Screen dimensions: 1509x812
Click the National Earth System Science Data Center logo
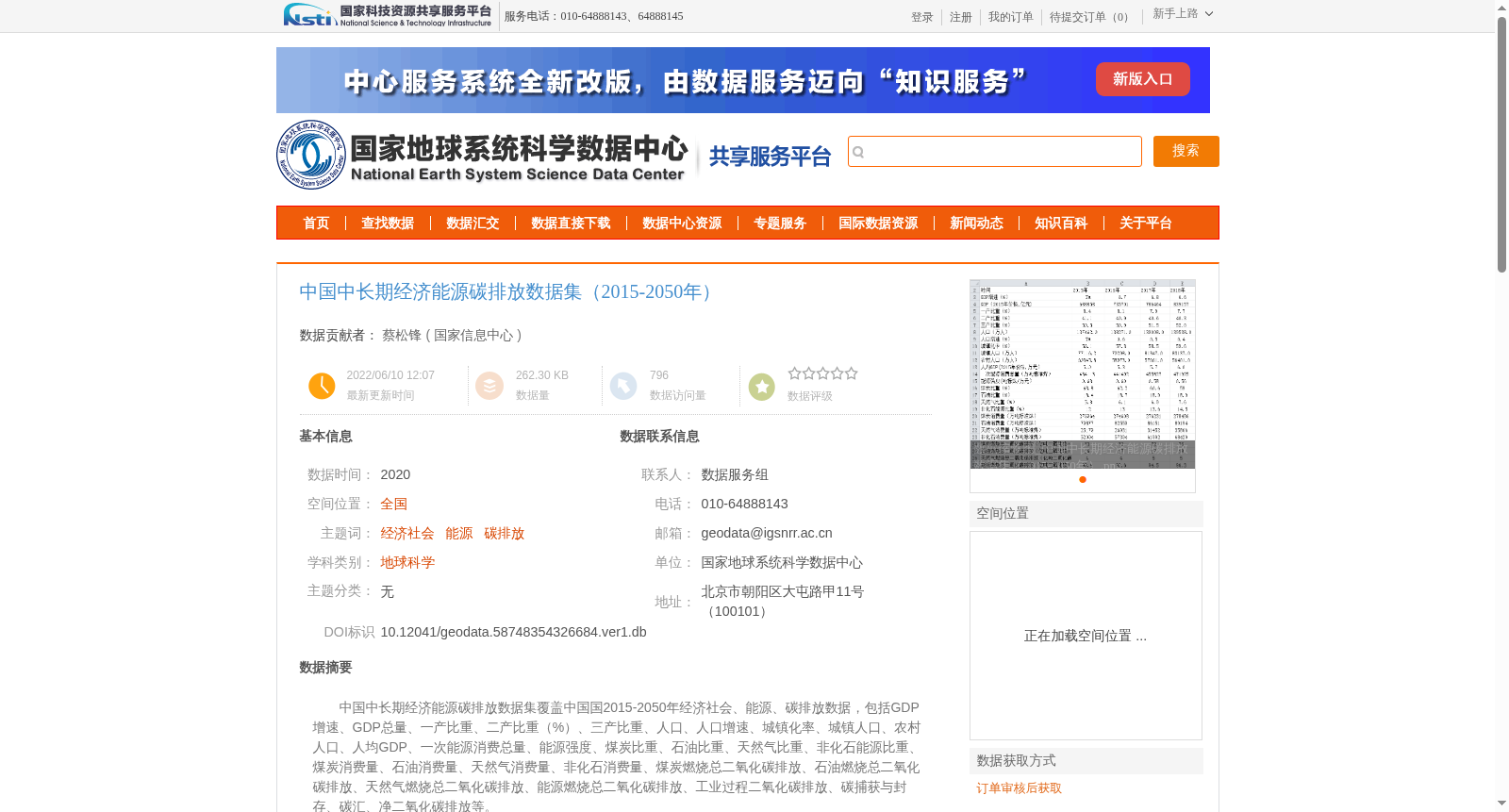tap(483, 155)
